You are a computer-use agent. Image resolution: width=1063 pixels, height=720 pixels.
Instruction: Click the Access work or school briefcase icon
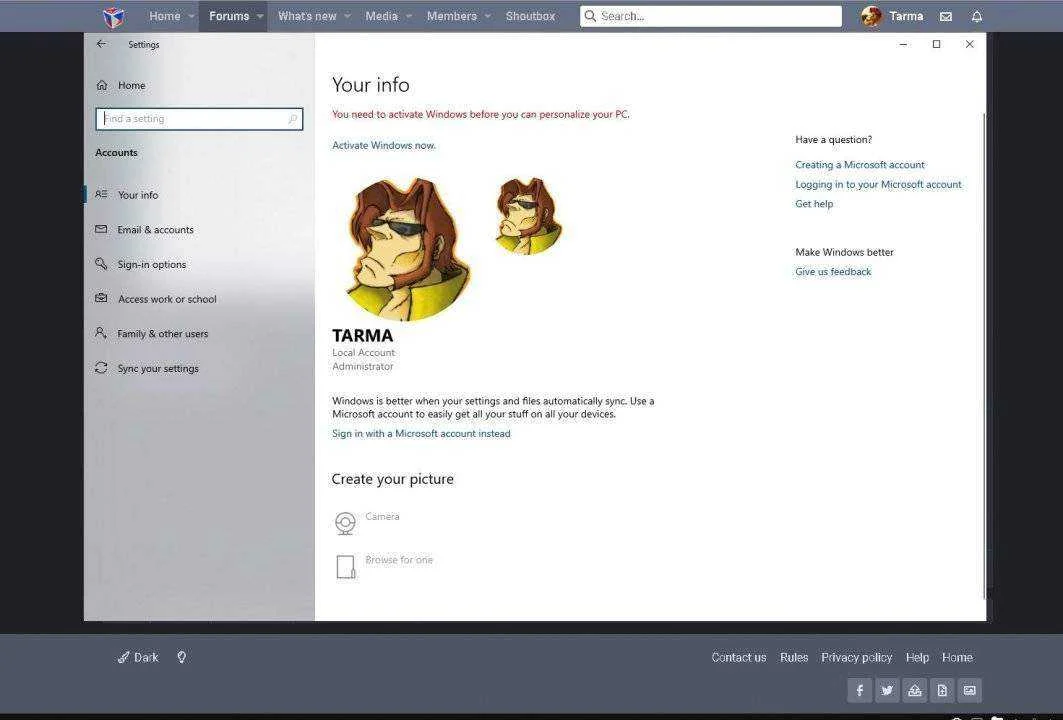coord(101,298)
